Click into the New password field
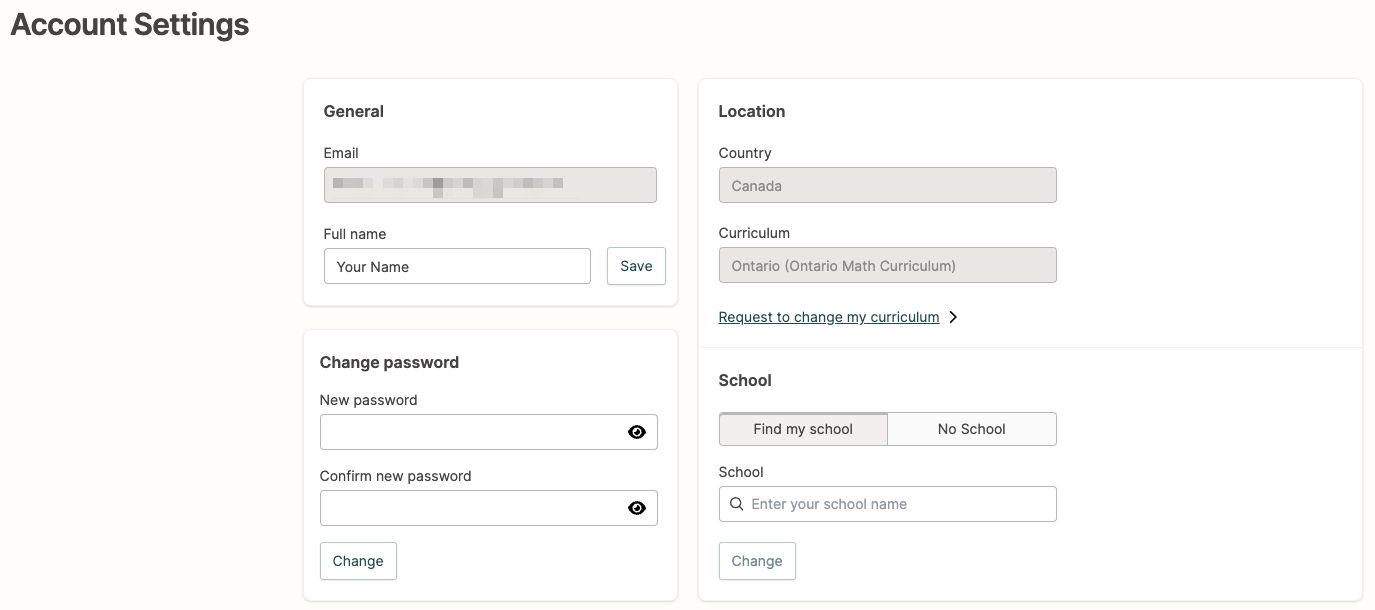1375x610 pixels. pos(470,432)
